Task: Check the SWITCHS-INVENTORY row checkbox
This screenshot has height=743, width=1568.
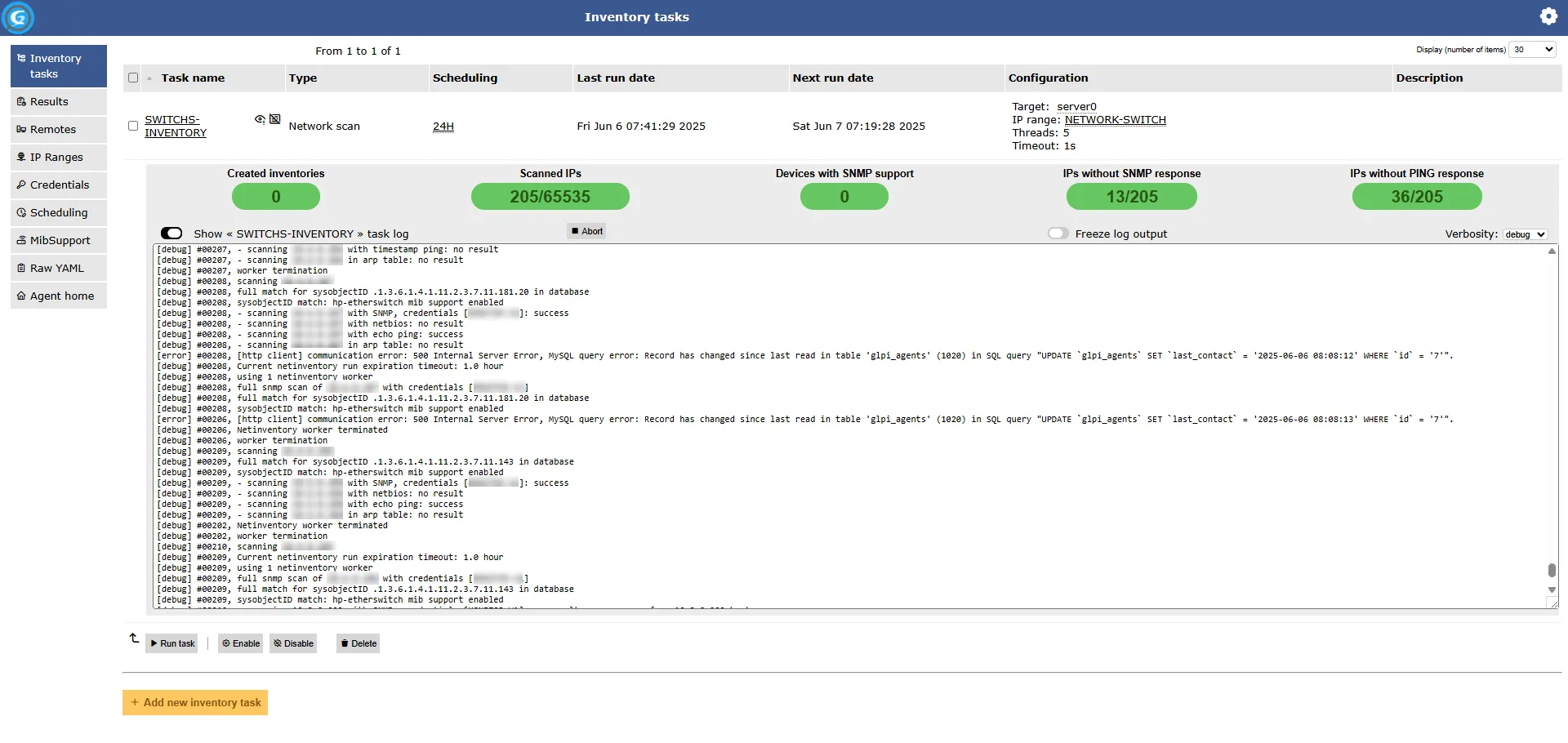Action: tap(133, 126)
